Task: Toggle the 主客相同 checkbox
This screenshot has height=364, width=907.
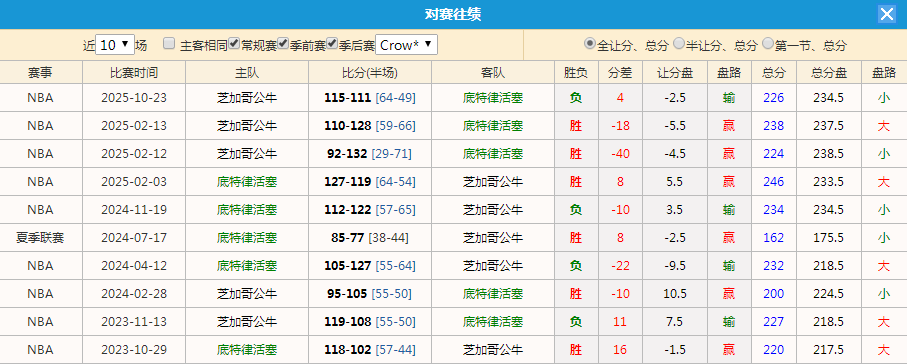Action: [x=169, y=43]
